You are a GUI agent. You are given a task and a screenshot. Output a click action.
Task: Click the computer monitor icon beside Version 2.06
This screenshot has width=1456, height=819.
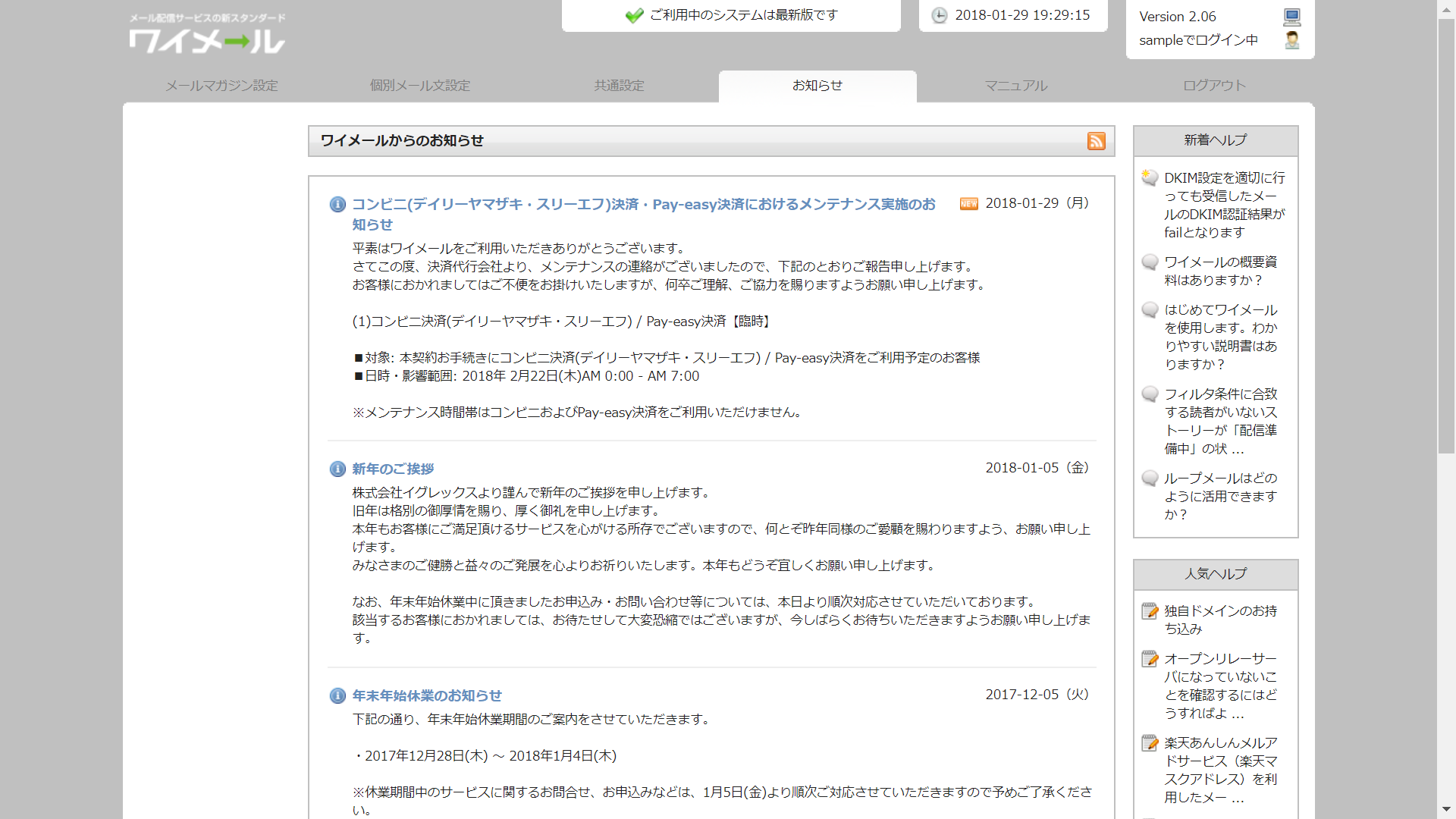1292,17
